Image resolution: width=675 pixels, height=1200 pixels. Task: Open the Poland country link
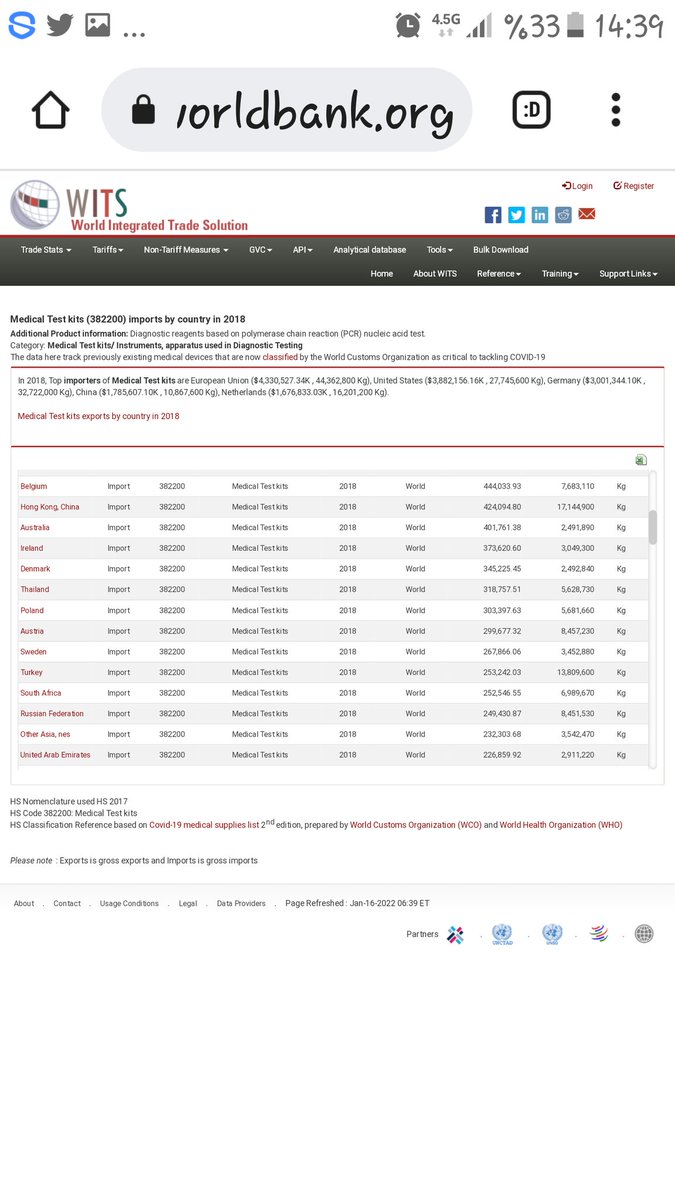[x=32, y=611]
